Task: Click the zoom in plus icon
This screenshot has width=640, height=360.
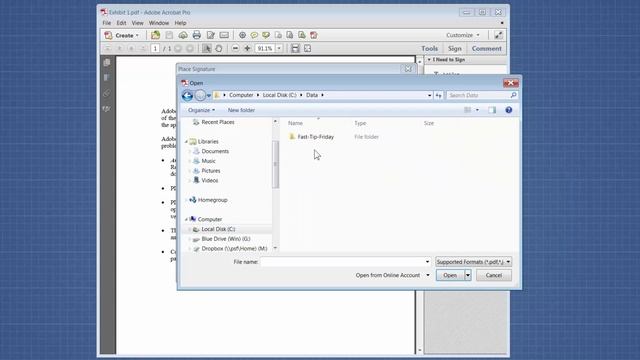Action: tap(247, 49)
